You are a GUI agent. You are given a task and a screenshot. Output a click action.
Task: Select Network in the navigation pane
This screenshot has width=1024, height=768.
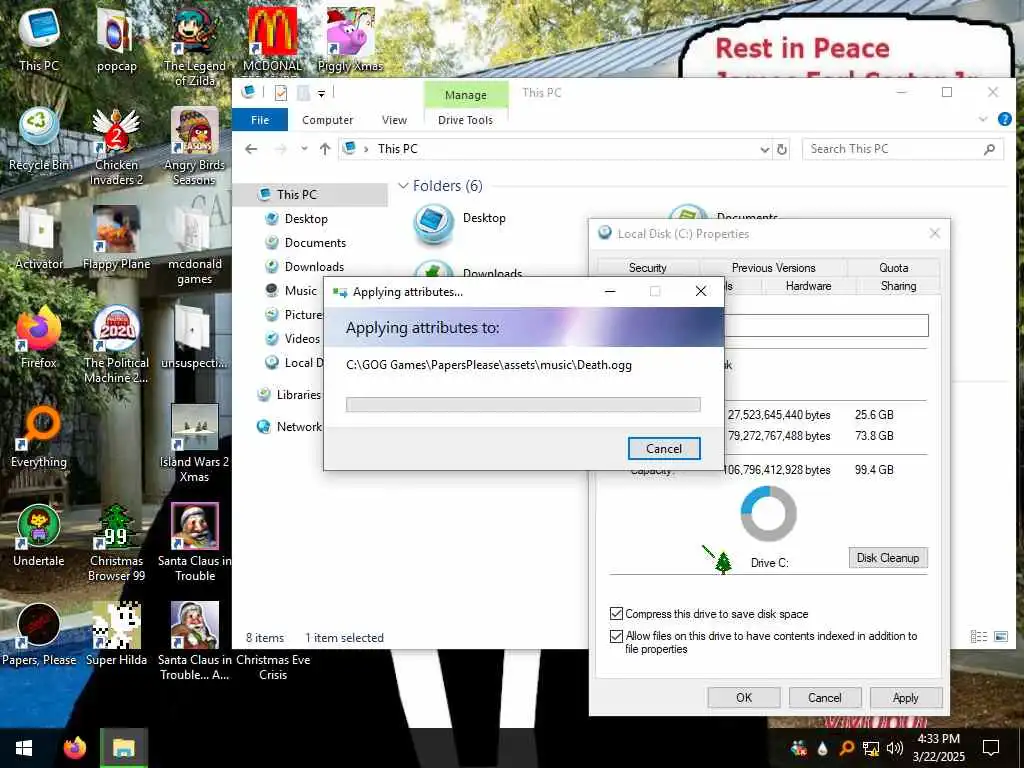coord(289,426)
